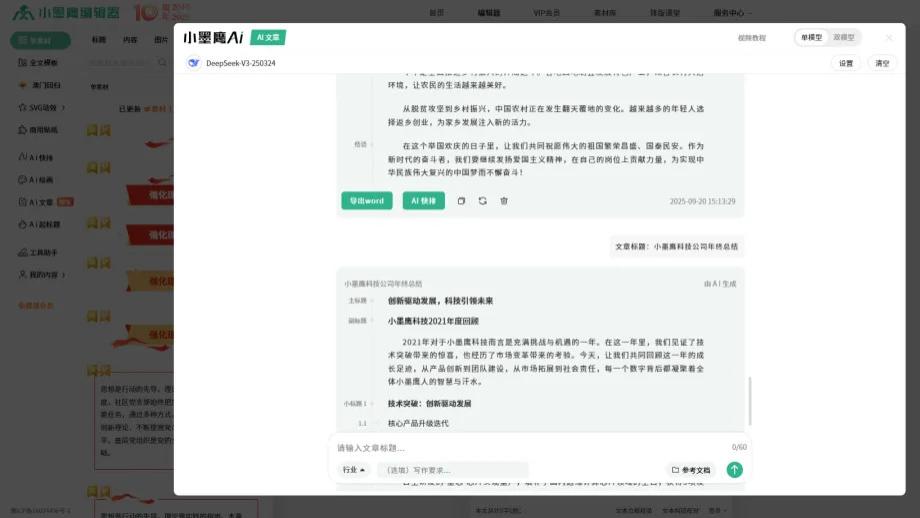Expand SVG动效 in the editor sidebar

tap(41, 107)
